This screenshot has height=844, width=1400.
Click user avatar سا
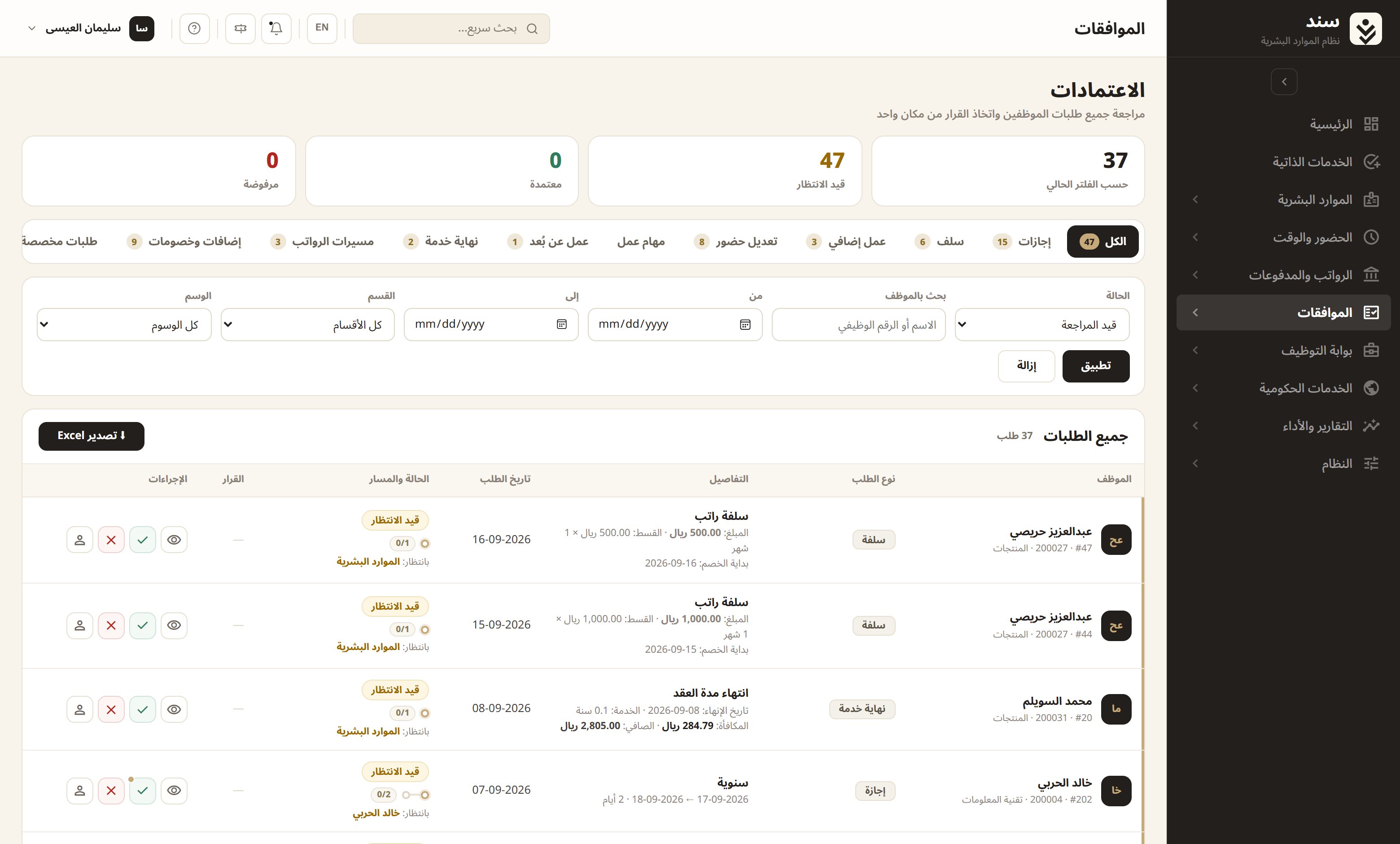(x=141, y=28)
